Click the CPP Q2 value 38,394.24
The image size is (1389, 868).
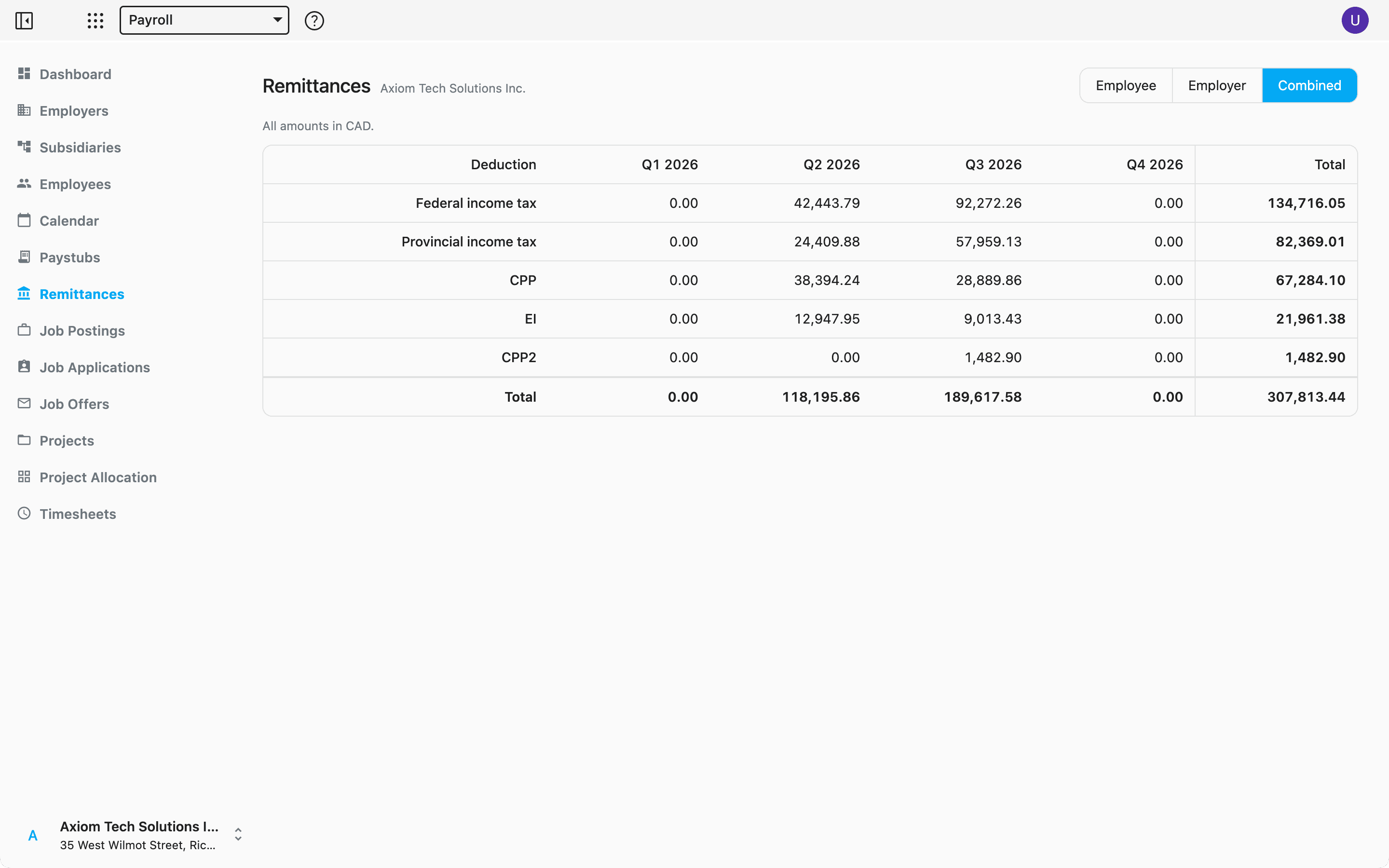(x=827, y=280)
